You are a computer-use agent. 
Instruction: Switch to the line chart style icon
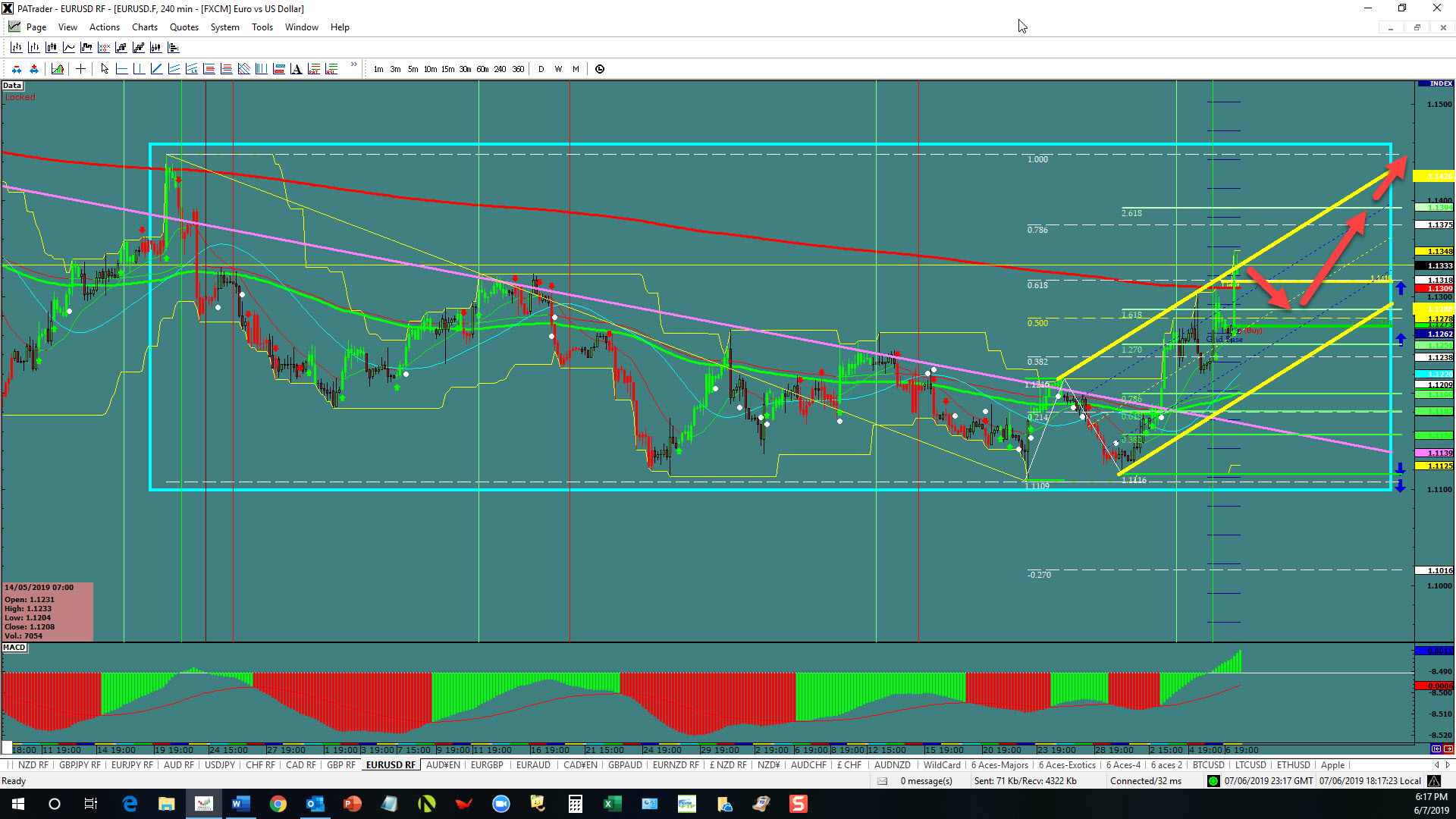pyautogui.click(x=68, y=47)
